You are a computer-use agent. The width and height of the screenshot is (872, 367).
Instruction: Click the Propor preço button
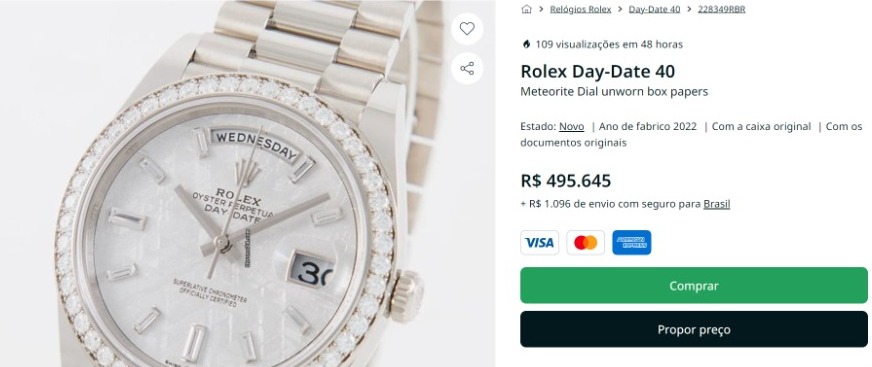coord(693,329)
